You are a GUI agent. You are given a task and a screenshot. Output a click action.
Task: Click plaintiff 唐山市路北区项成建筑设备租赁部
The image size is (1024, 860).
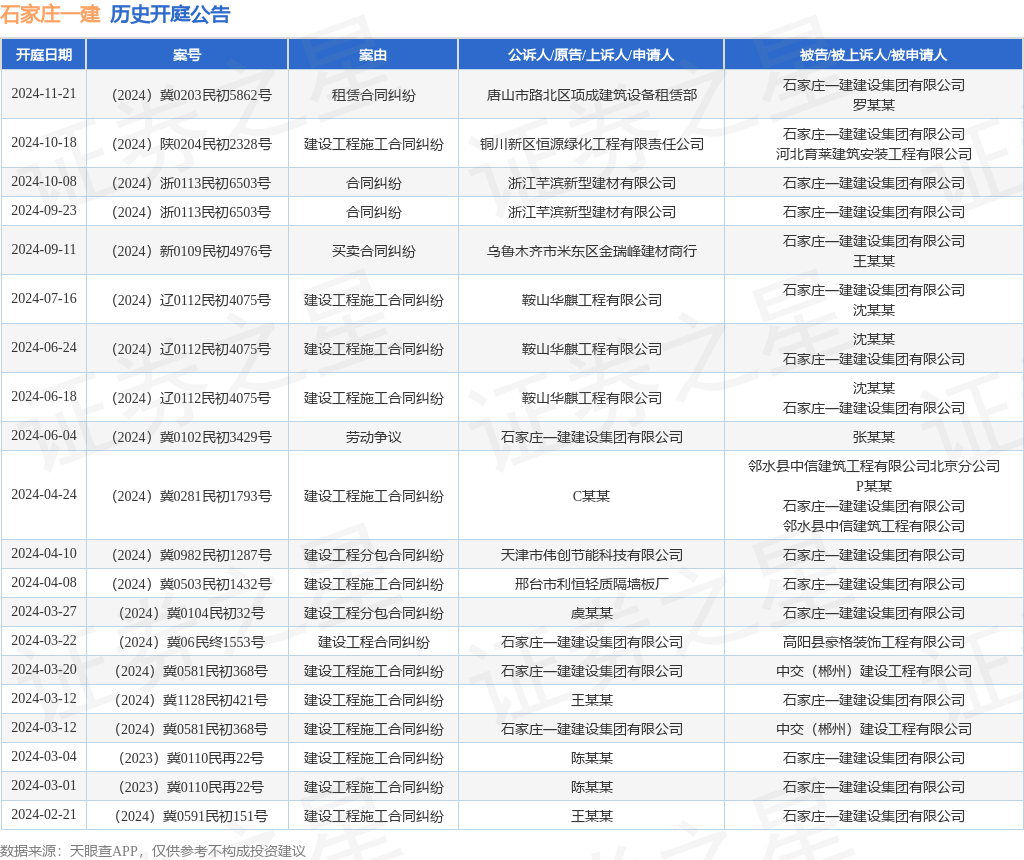click(x=591, y=95)
